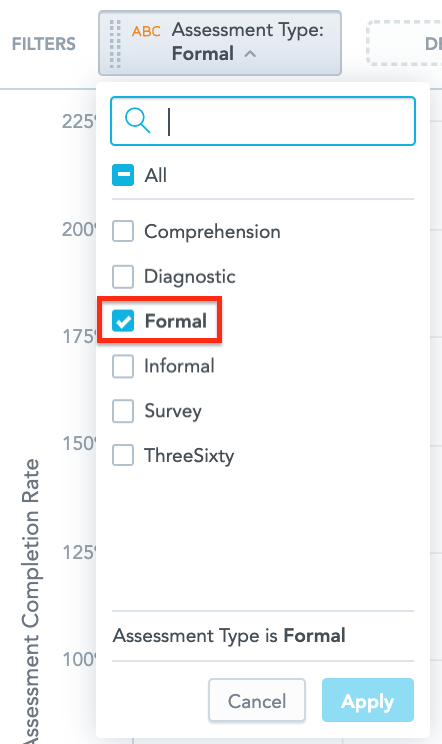442x744 pixels.
Task: Click the ThreeSixty option label
Action: [189, 456]
